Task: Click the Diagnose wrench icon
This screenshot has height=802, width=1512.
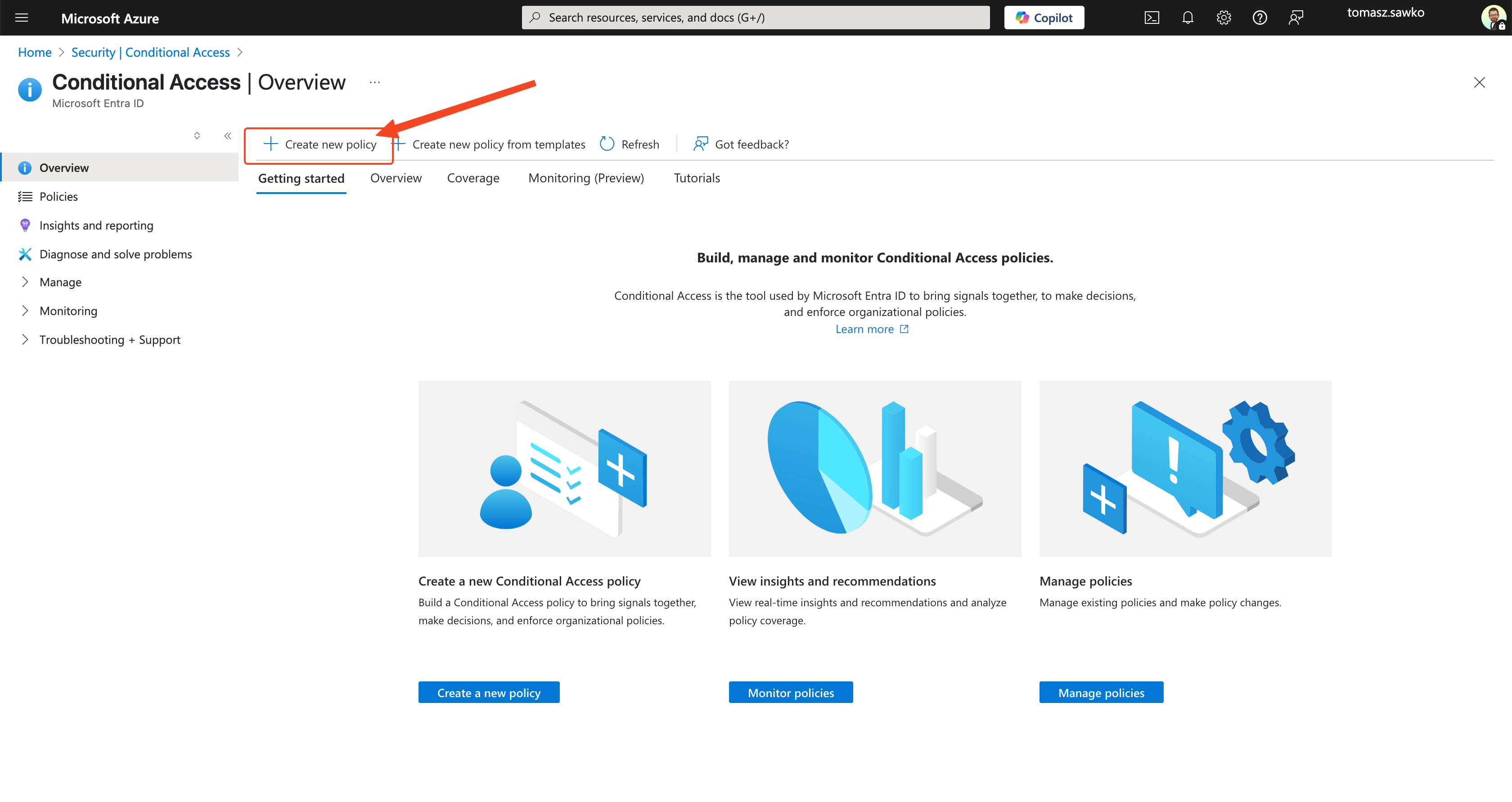Action: 25,254
